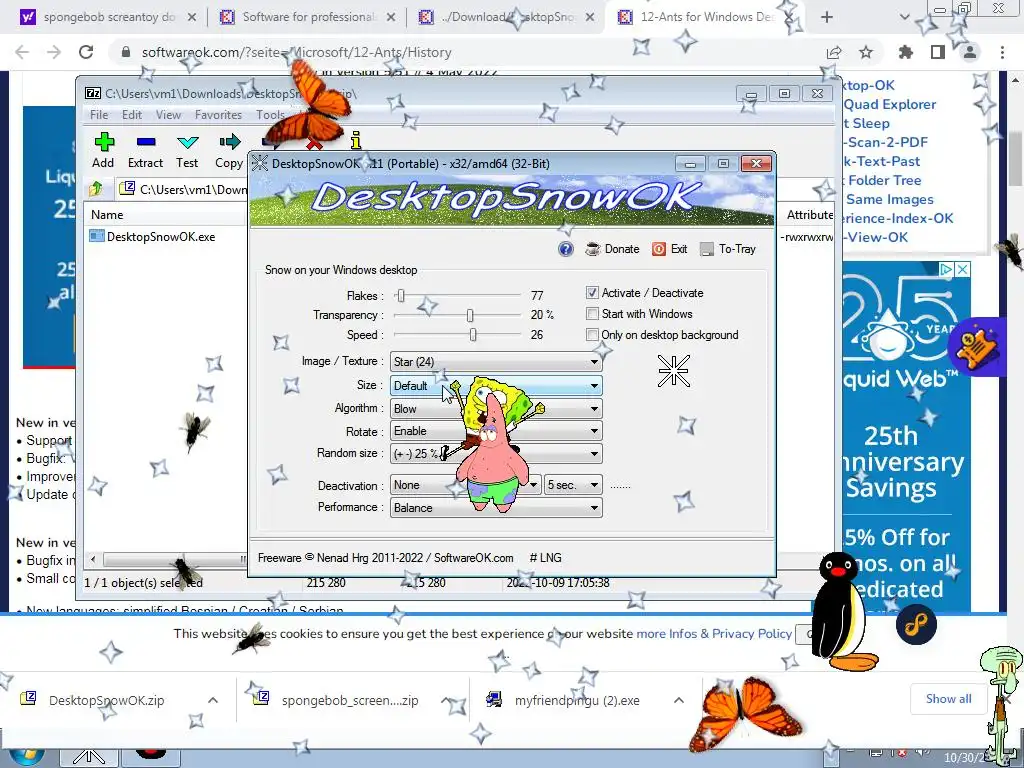Open the Chrome three-dot menu
Image resolution: width=1024 pixels, height=768 pixels.
[x=1002, y=52]
